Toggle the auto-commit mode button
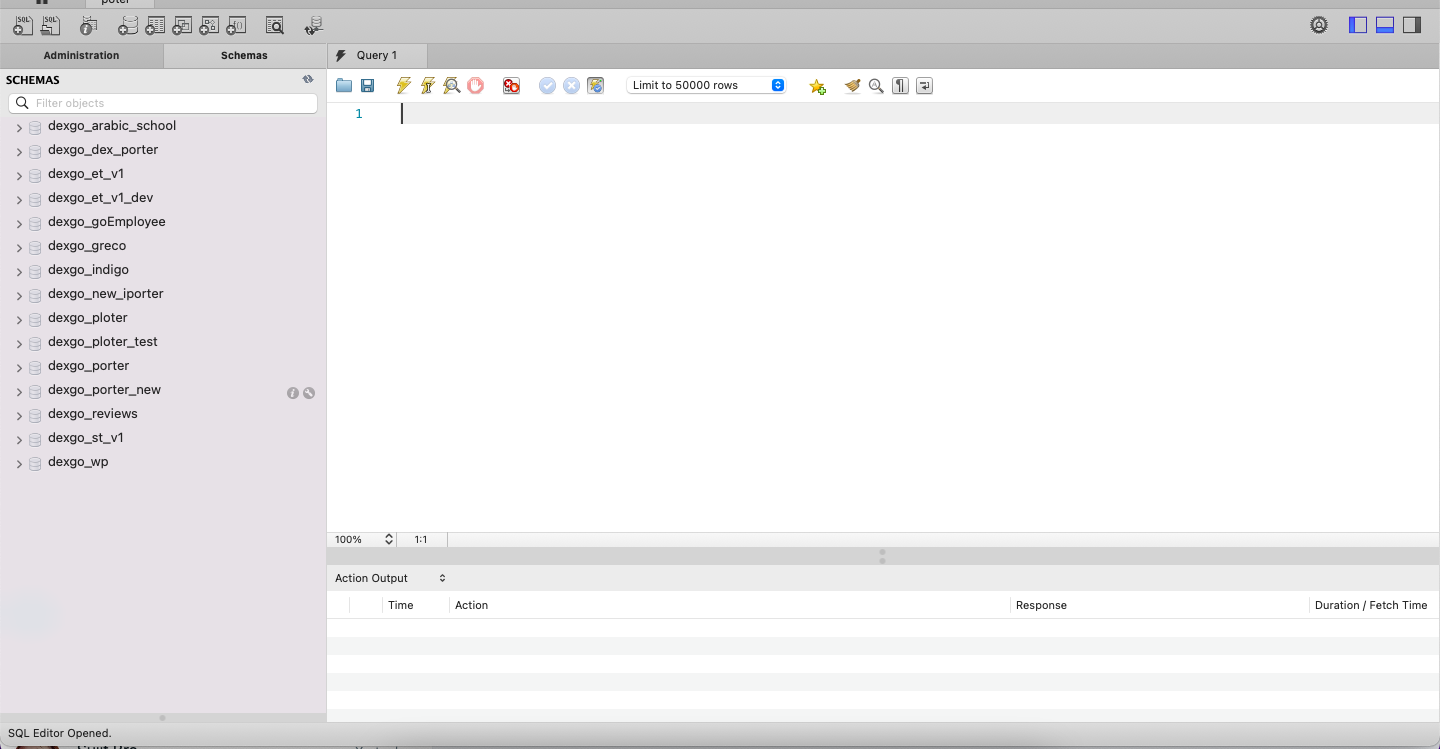1440x749 pixels. coord(595,86)
